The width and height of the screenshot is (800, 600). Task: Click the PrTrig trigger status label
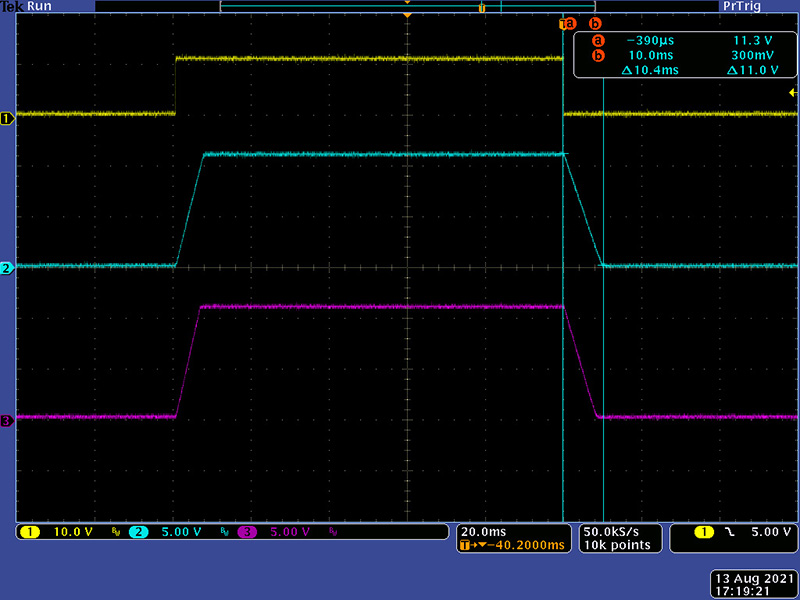pyautogui.click(x=741, y=6)
